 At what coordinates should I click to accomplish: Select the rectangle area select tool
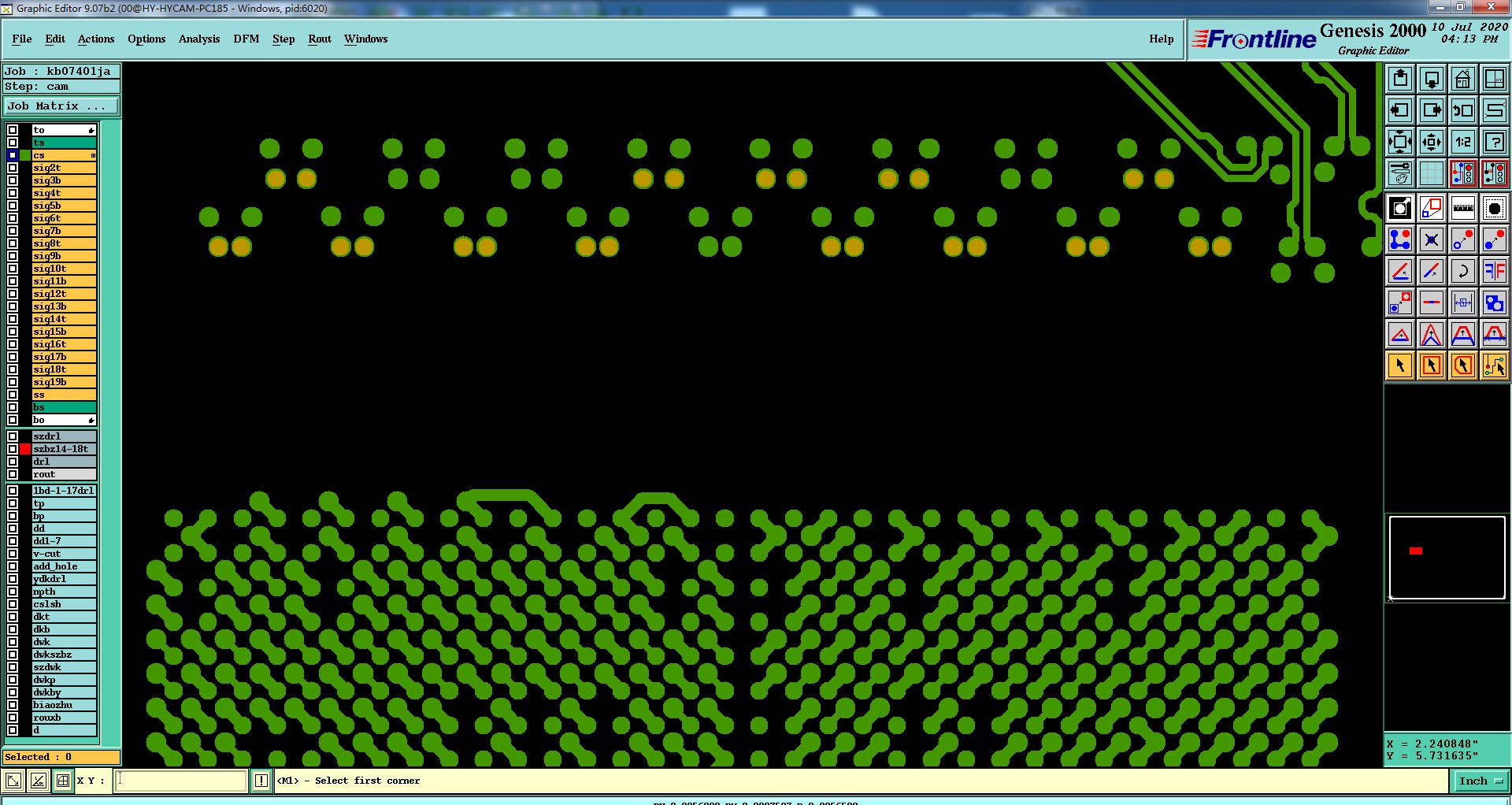(1432, 365)
